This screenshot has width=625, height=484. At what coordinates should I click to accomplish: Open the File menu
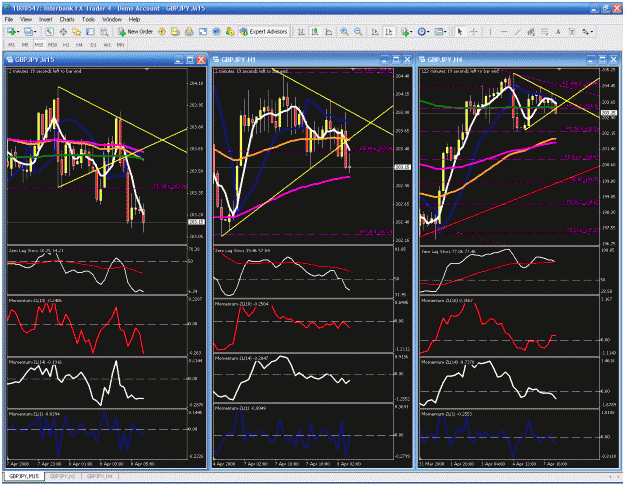click(9, 19)
